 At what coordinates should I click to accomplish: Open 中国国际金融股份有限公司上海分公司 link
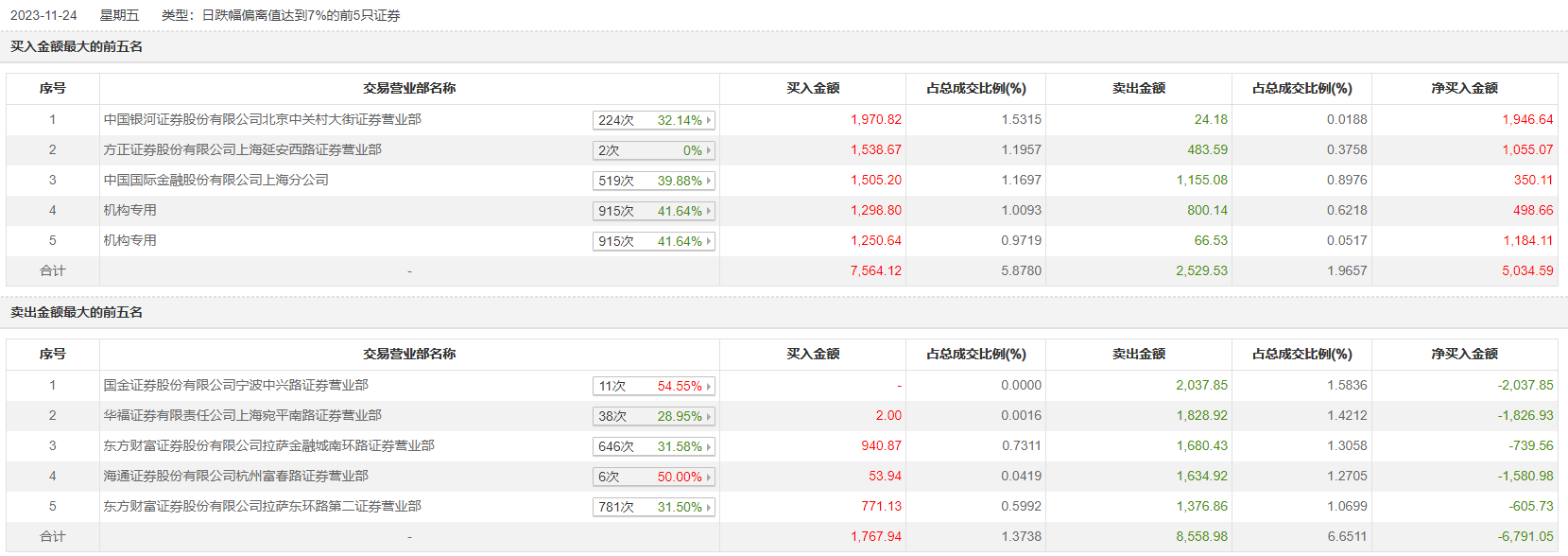coord(216,180)
